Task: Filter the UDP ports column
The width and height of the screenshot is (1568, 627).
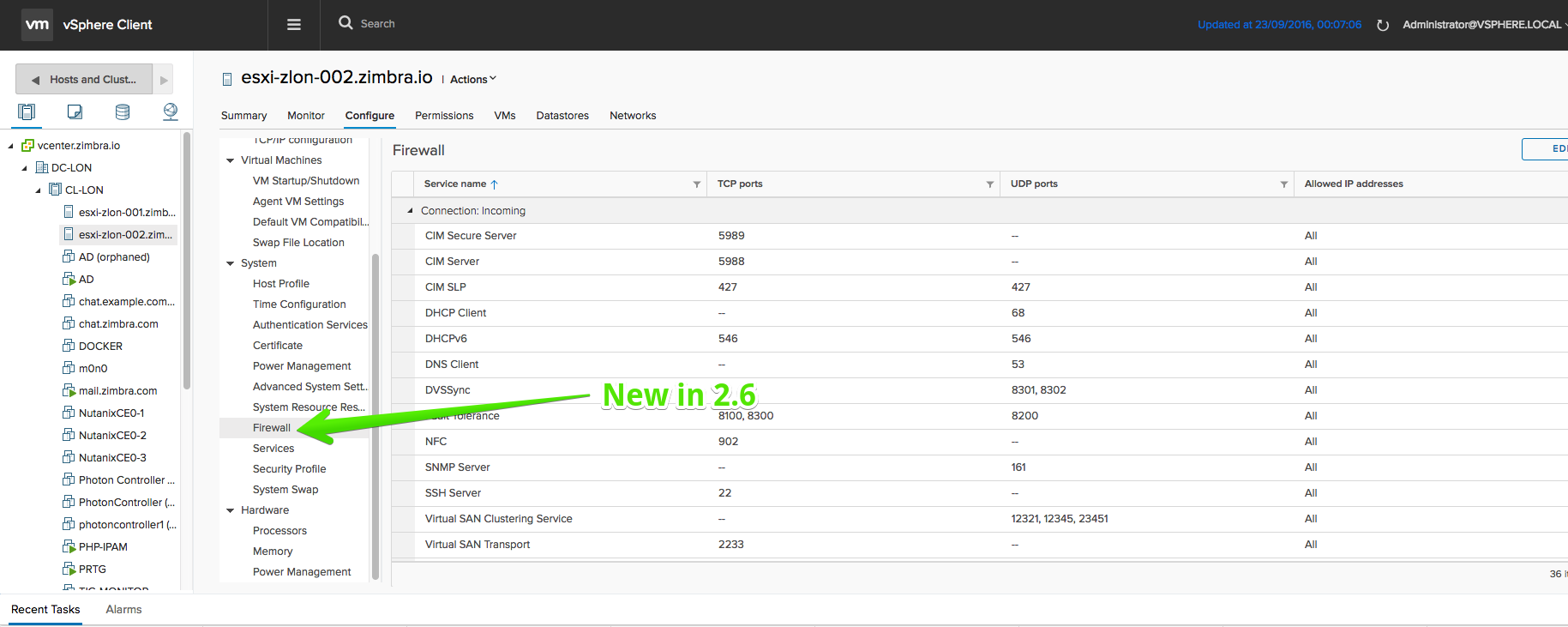Action: pos(1284,184)
